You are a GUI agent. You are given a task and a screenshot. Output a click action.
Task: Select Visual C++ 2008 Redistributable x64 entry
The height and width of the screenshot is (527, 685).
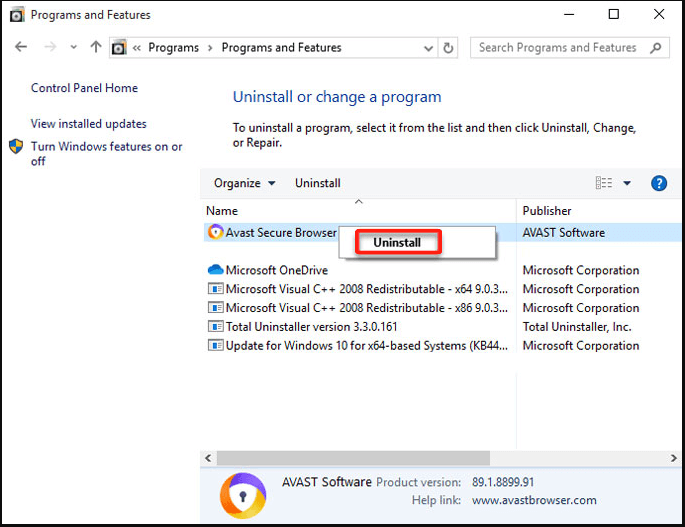(x=367, y=289)
